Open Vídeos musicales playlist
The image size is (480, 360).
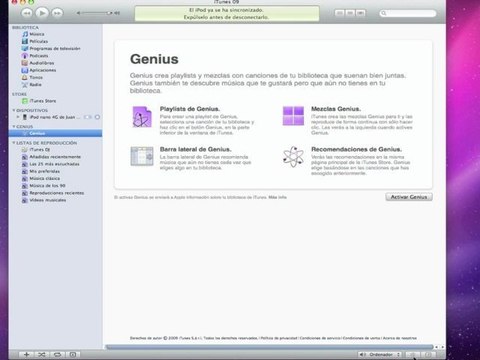click(44, 200)
